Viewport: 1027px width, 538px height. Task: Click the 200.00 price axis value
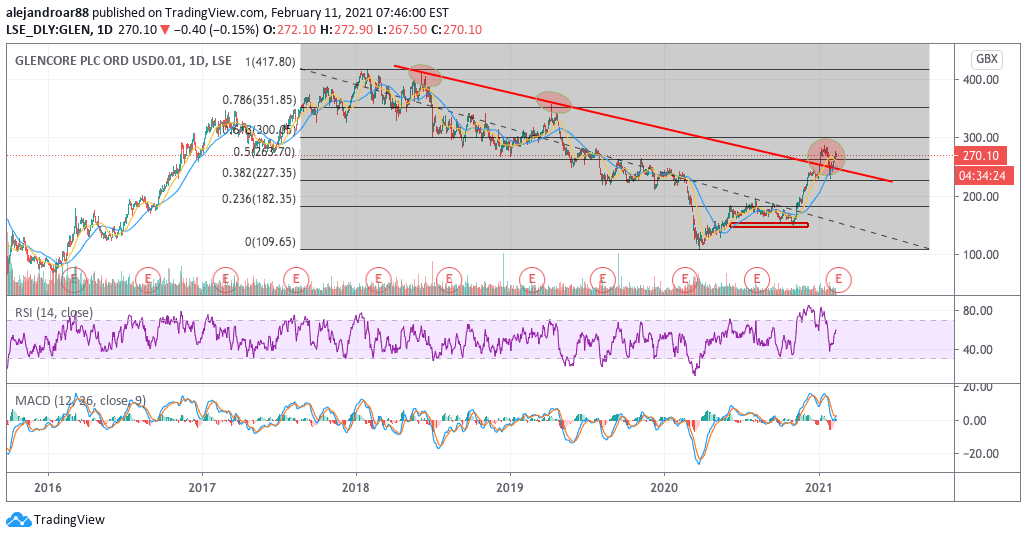tap(981, 197)
